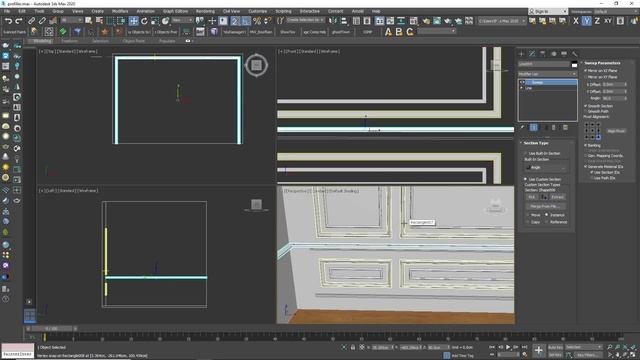The height and width of the screenshot is (360, 640).
Task: Constrain to Z axis
Action: point(597,21)
